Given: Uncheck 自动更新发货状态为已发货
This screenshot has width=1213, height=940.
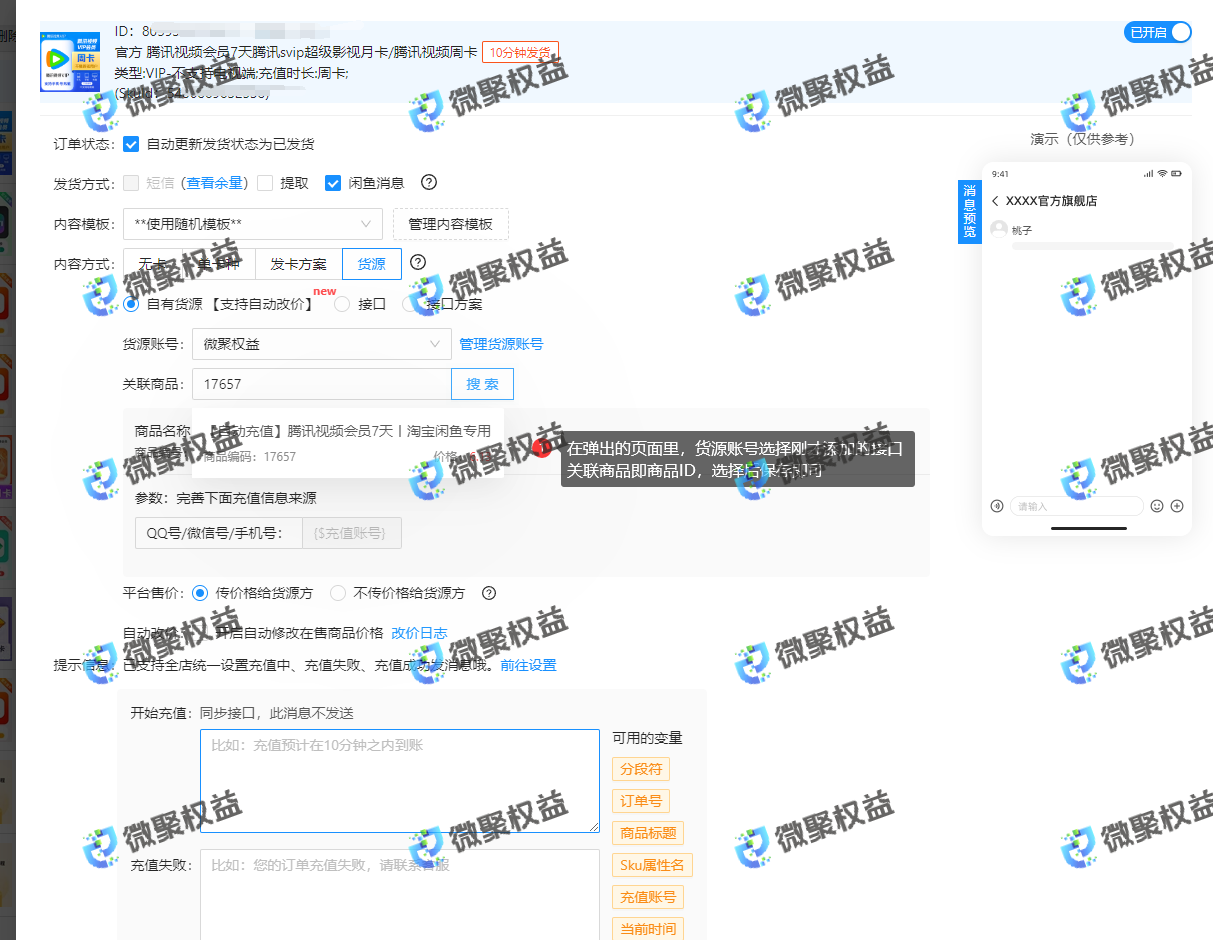Looking at the screenshot, I should [131, 144].
